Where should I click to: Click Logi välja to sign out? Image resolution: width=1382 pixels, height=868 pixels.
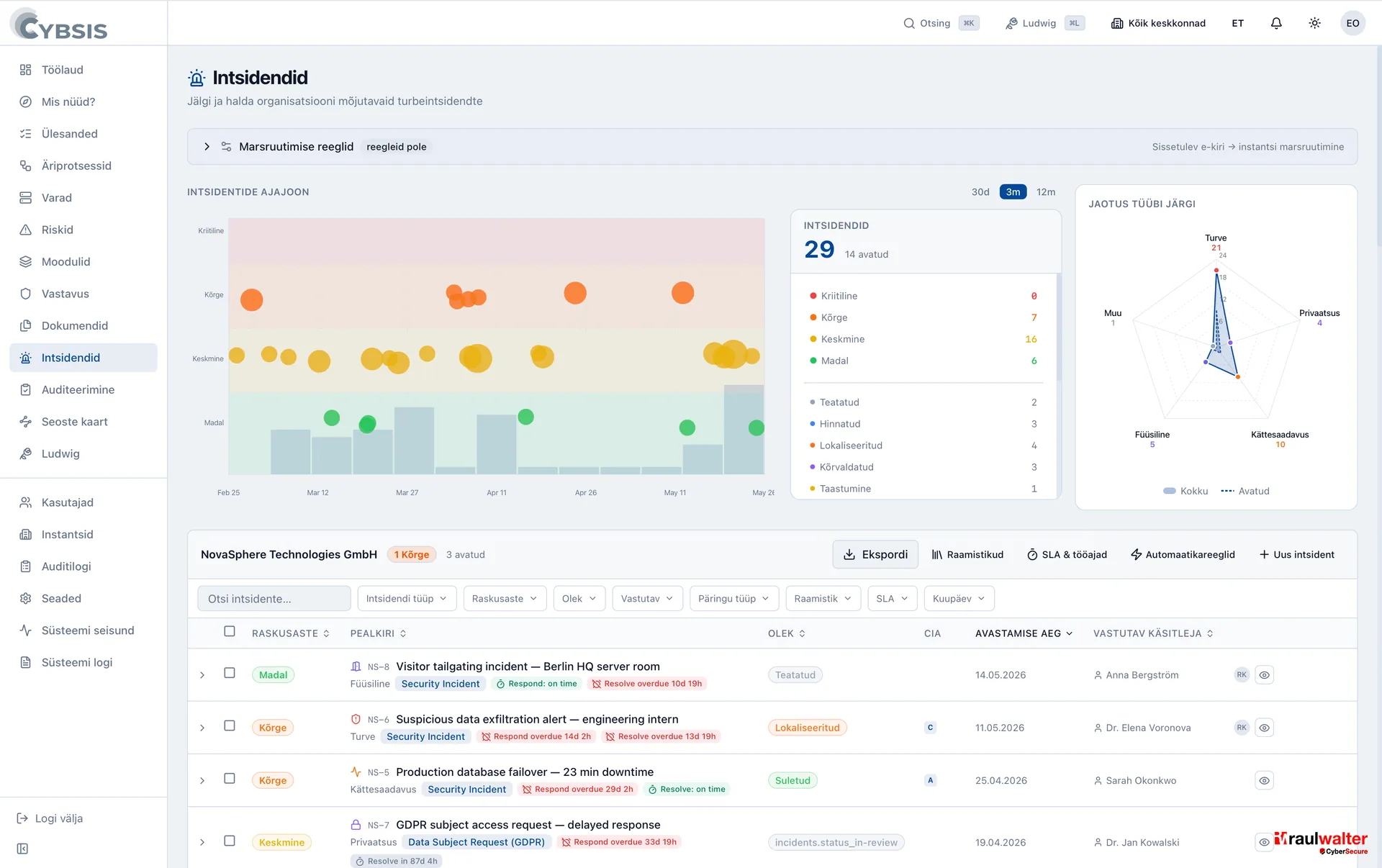(x=50, y=818)
